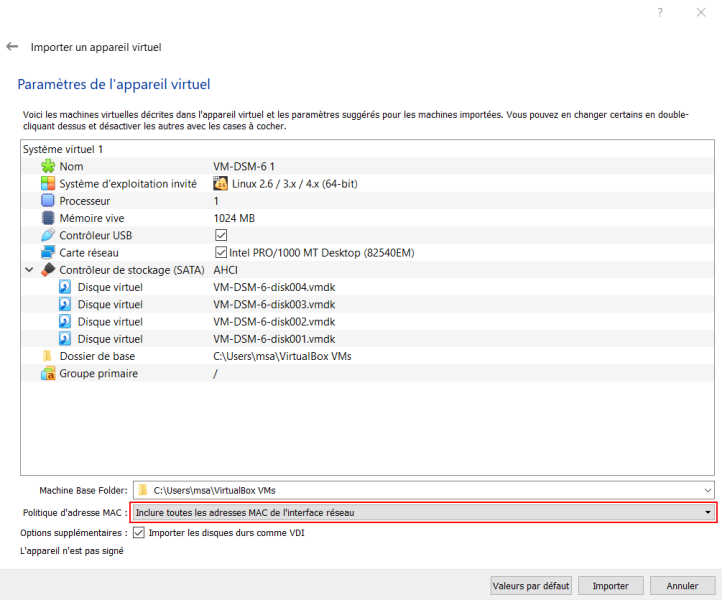Image resolution: width=722 pixels, height=600 pixels.
Task: Select the Groupe primaire slash value
Action: tap(215, 373)
